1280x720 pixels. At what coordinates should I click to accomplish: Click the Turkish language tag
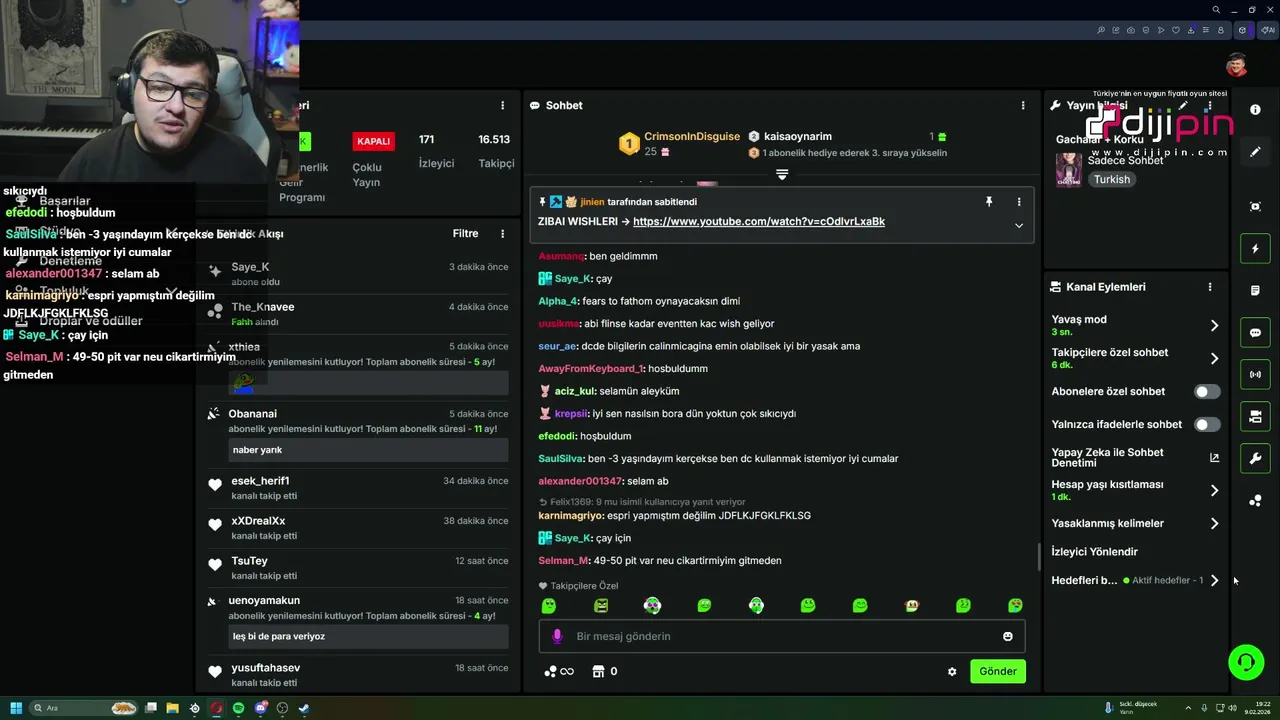coord(1111,180)
